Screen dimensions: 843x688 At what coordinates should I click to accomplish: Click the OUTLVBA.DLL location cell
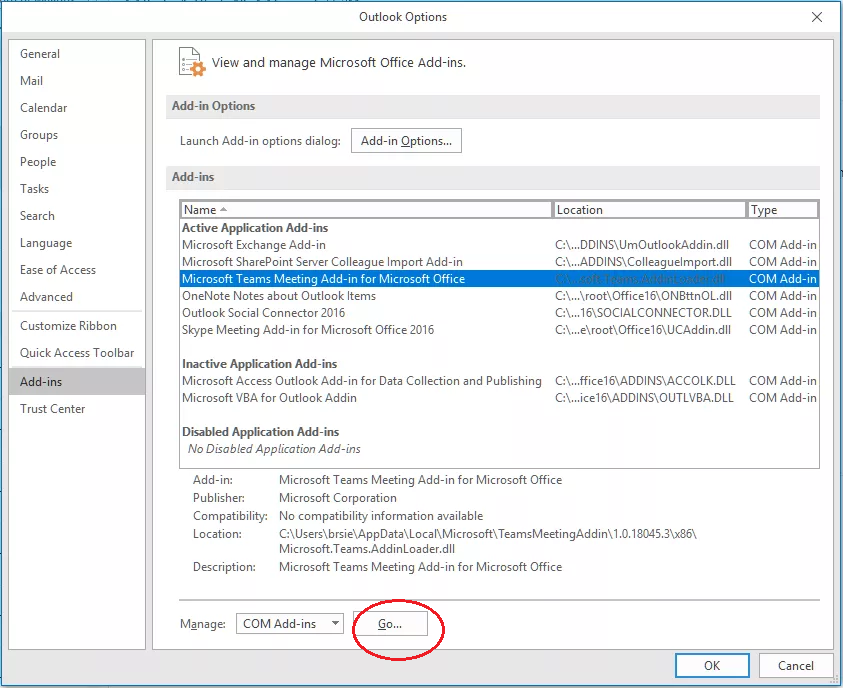click(644, 398)
